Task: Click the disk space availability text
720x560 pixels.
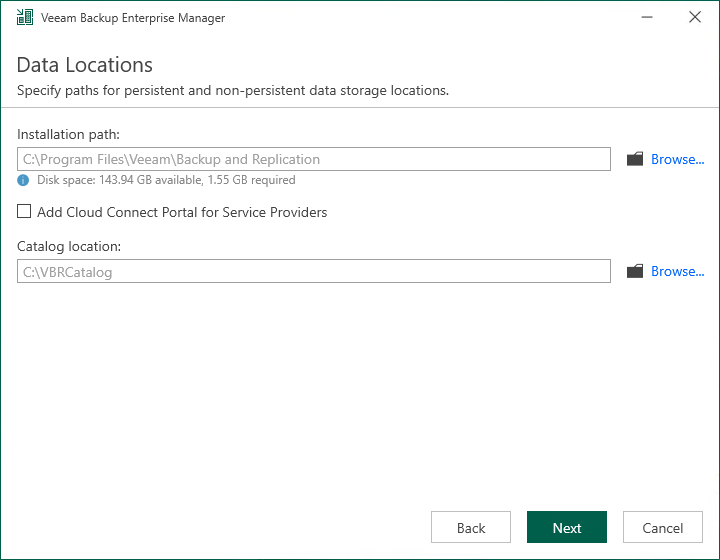Action: 166,180
